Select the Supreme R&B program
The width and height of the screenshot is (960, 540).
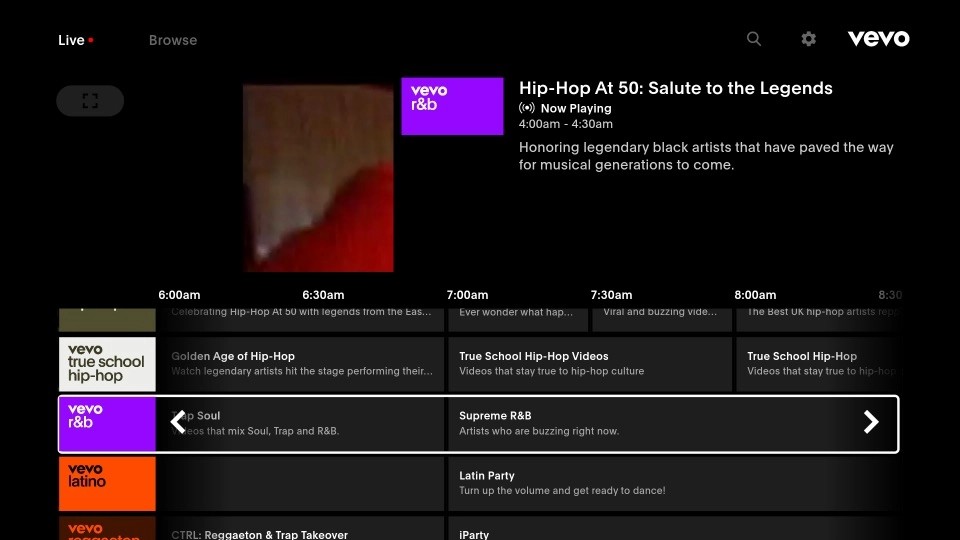673,424
